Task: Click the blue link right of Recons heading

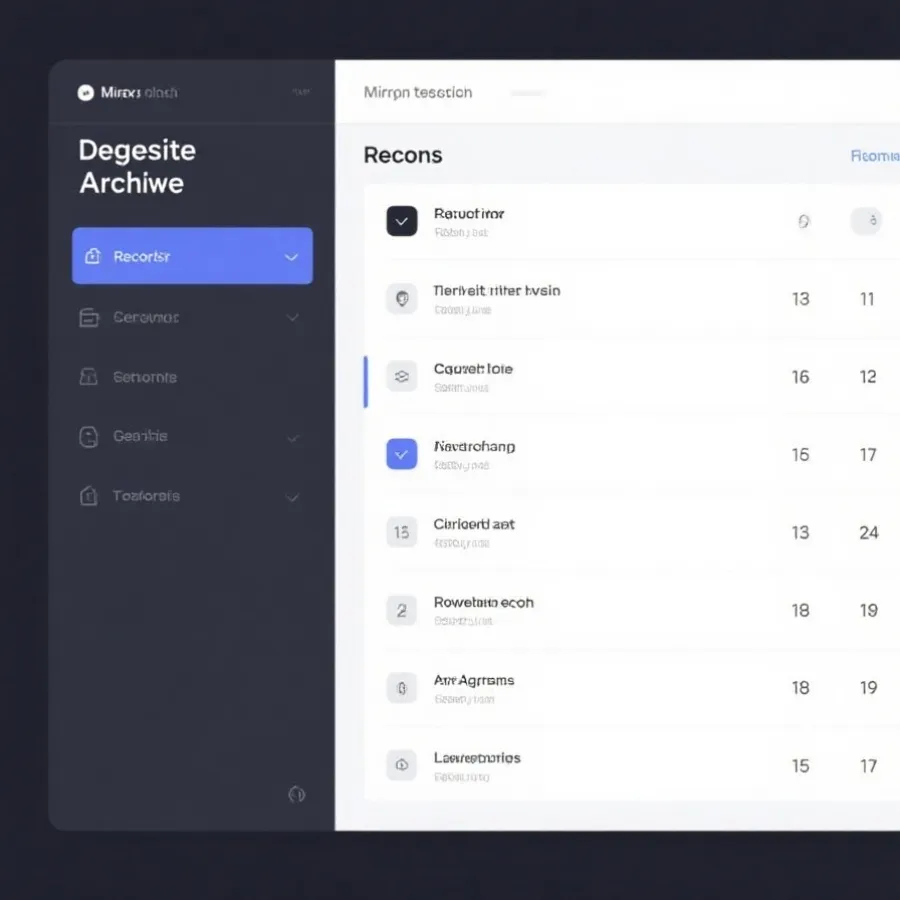Action: (x=874, y=156)
